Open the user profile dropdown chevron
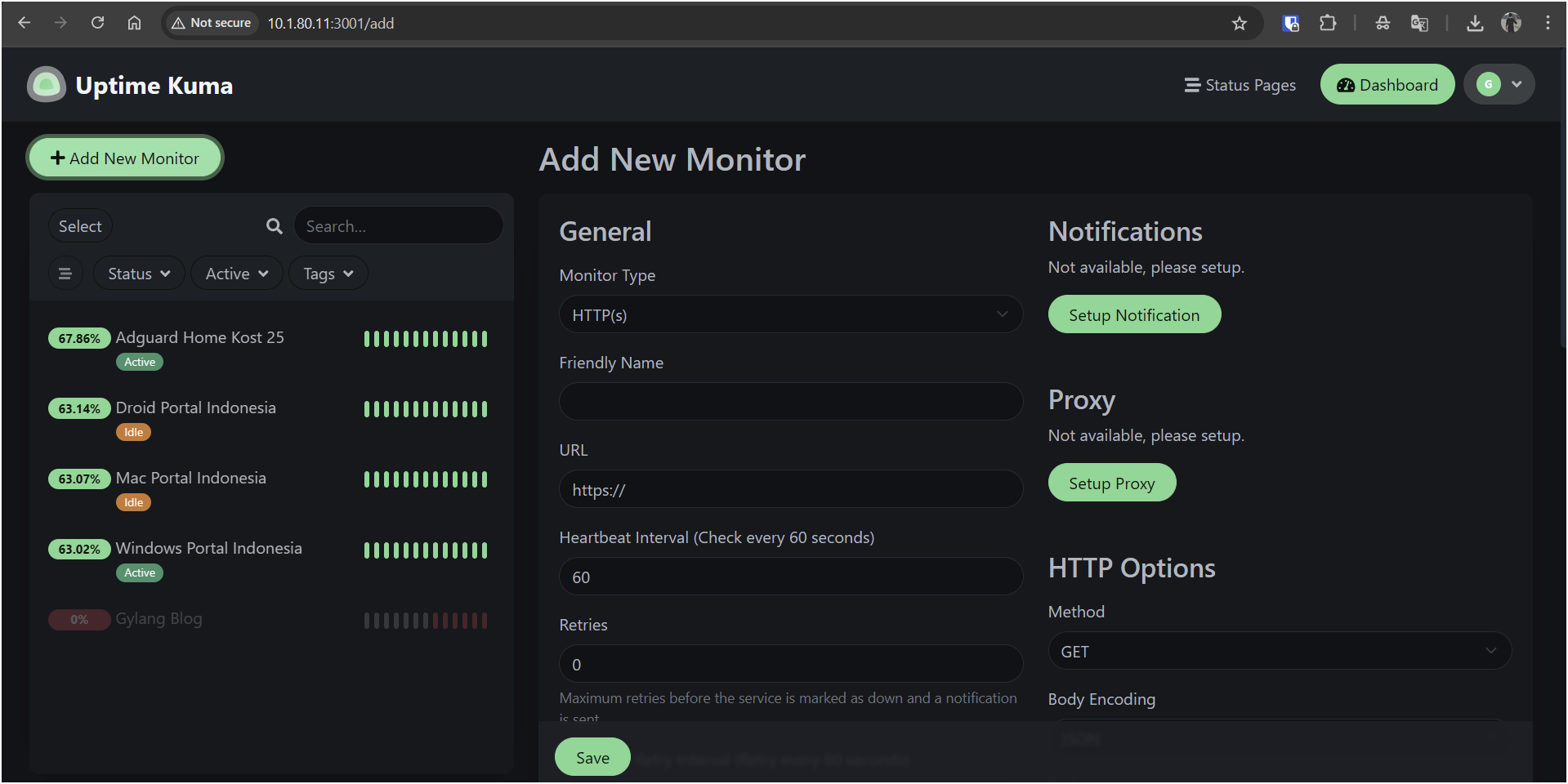This screenshot has width=1568, height=784. click(x=1517, y=84)
